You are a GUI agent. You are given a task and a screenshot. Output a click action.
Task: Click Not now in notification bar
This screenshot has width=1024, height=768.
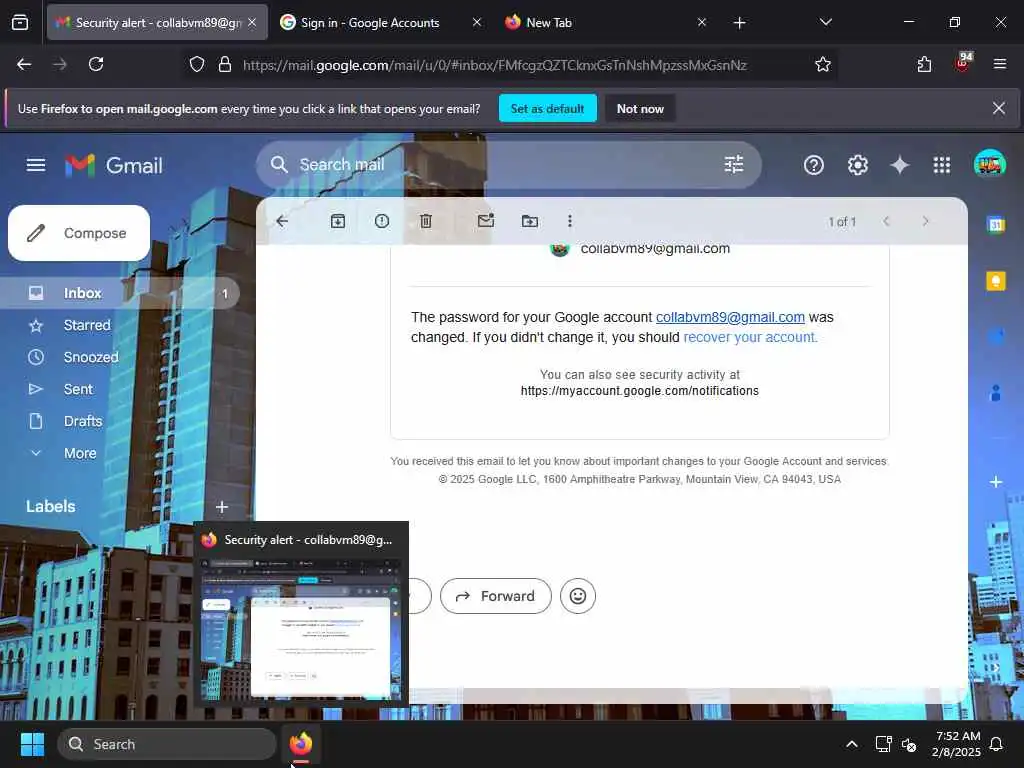point(640,108)
